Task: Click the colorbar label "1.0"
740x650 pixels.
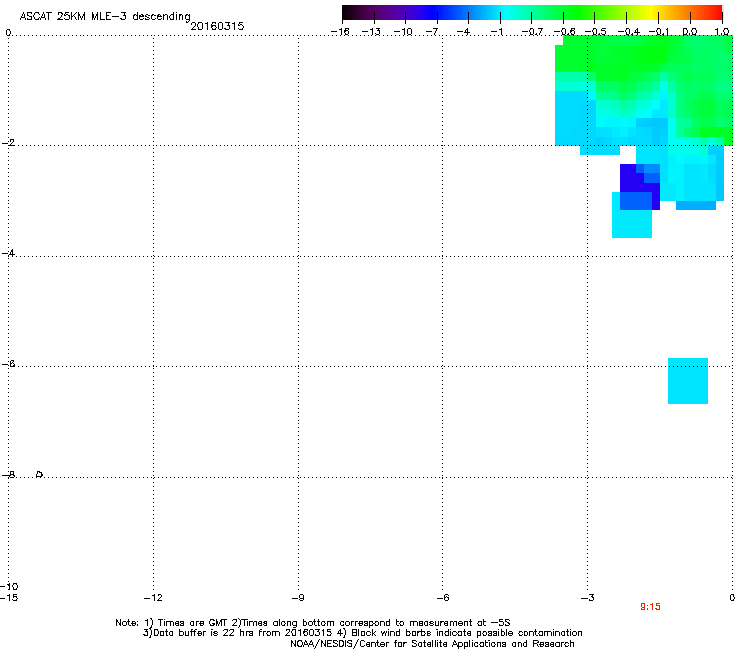Action: click(722, 32)
